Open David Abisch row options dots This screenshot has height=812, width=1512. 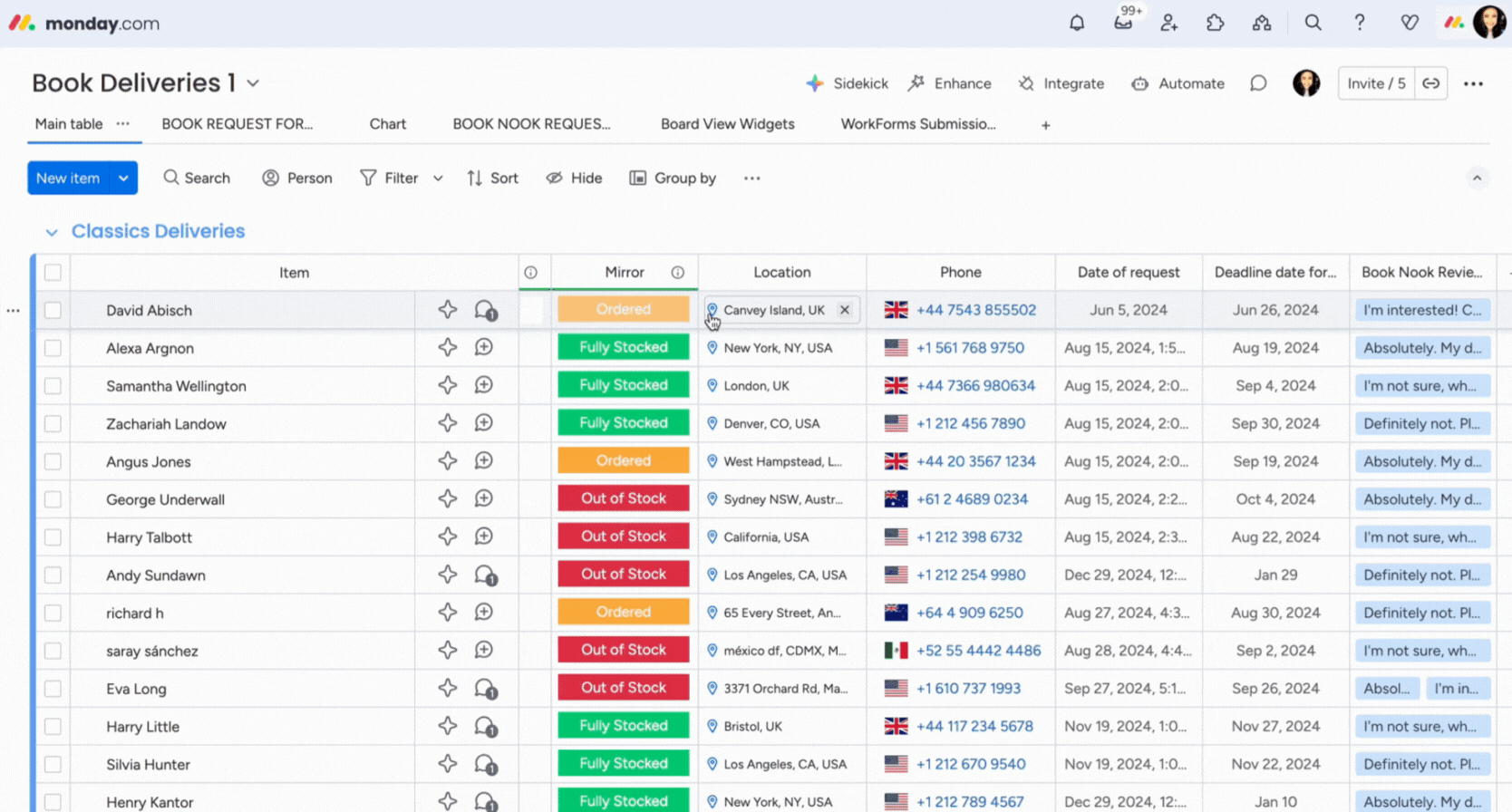[13, 311]
